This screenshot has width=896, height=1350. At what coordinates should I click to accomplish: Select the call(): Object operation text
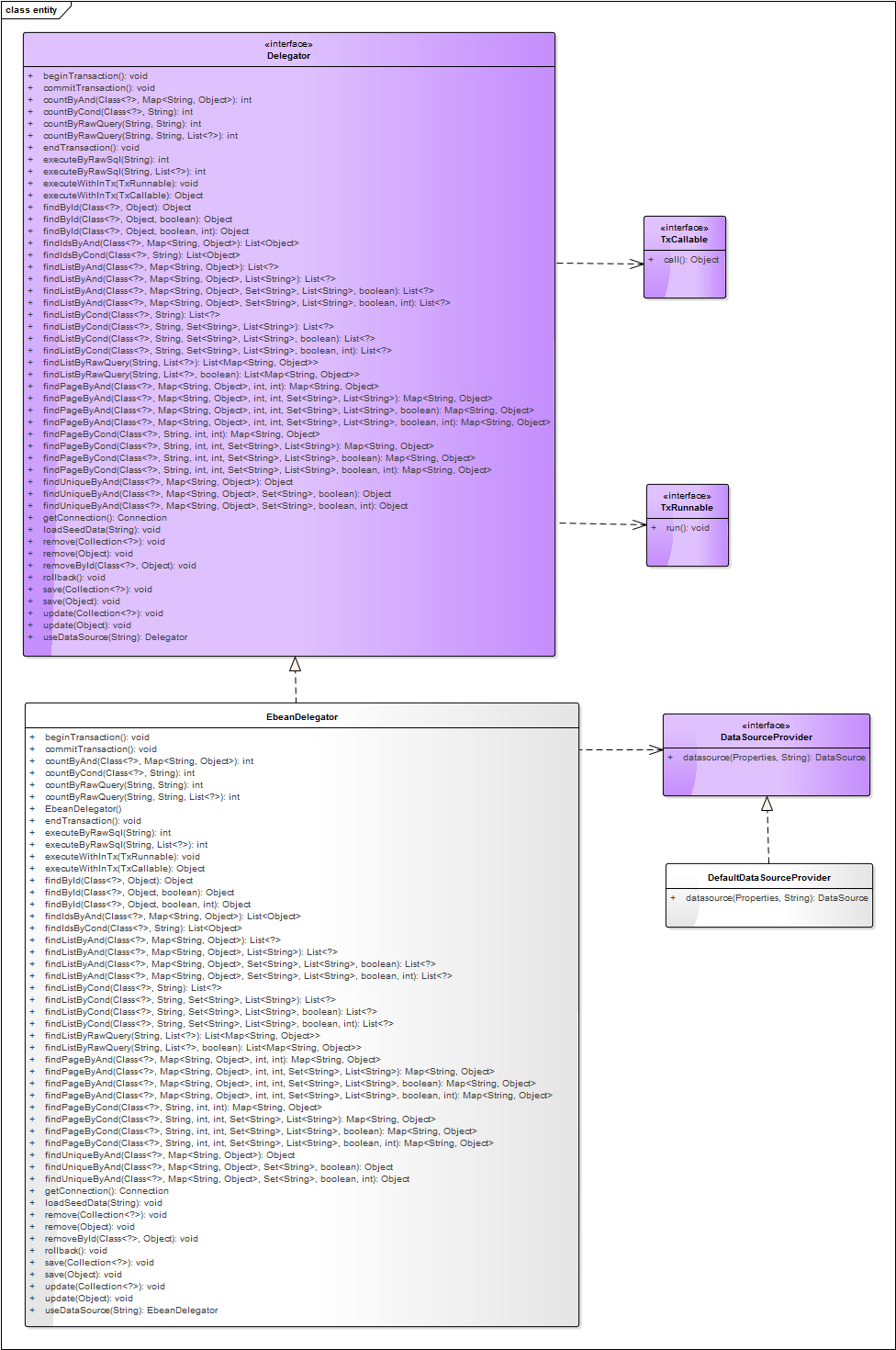(691, 260)
